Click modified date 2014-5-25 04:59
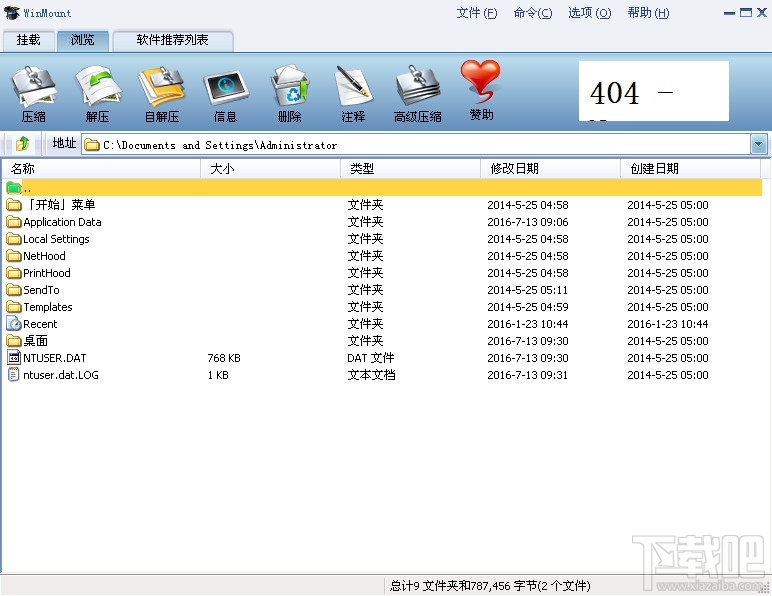The image size is (772, 596). 528,307
